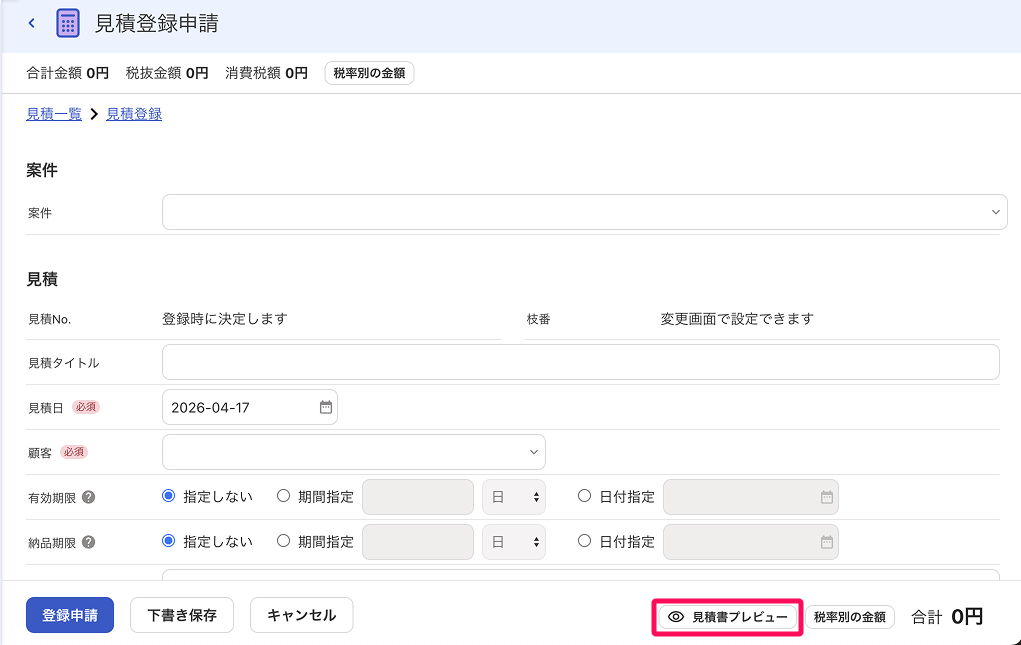Viewport: 1021px width, 645px height.
Task: Click 下書き保存 to save a draft
Action: [182, 615]
